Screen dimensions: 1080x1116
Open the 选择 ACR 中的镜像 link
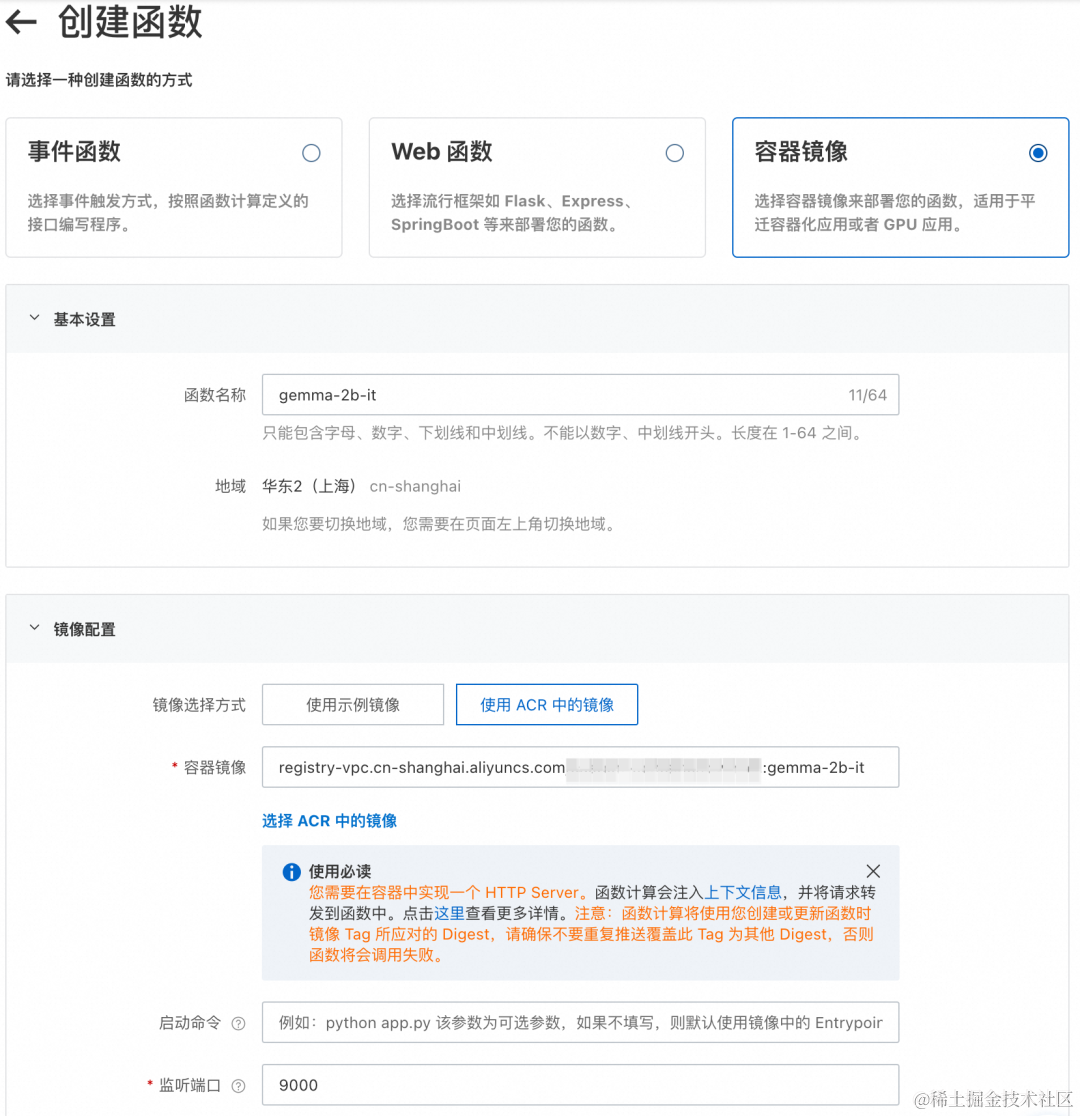(x=329, y=820)
